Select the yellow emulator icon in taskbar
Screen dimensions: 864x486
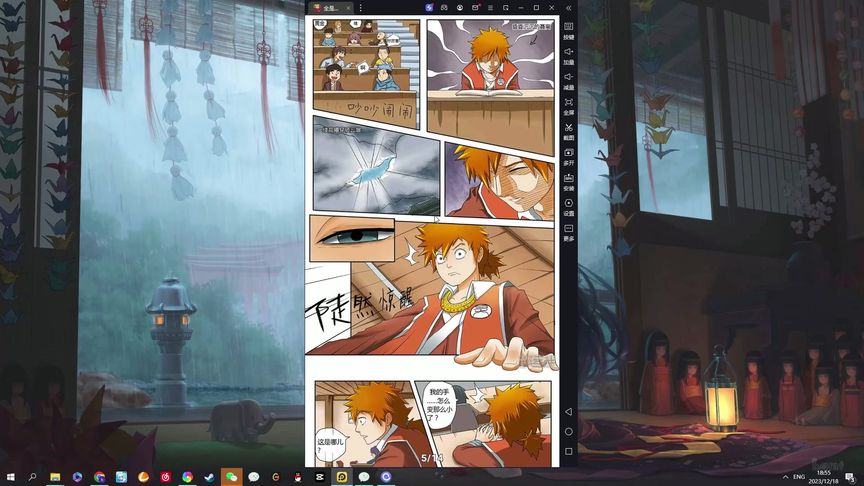click(342, 477)
